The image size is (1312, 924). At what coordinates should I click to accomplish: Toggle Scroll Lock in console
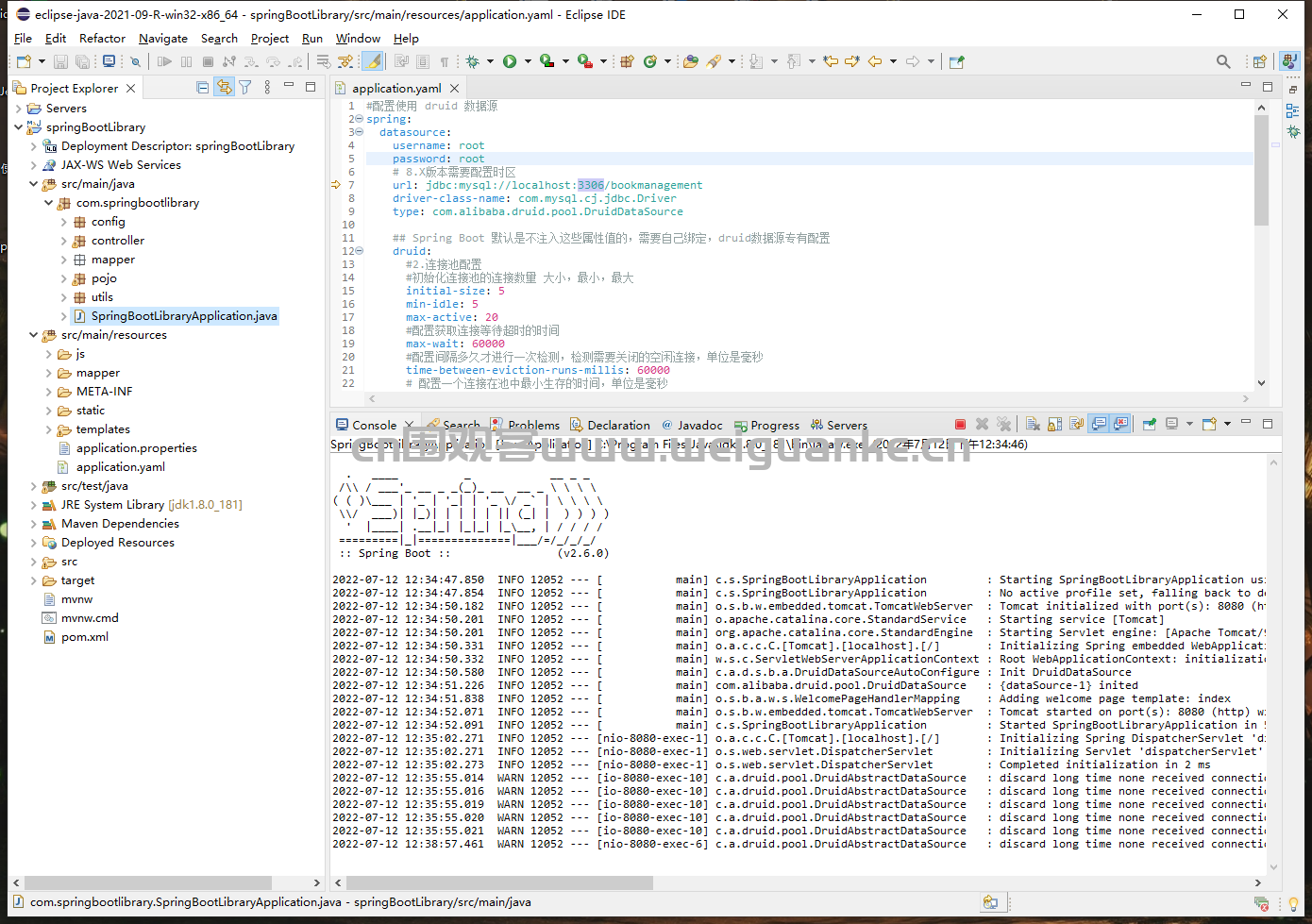(x=1054, y=424)
